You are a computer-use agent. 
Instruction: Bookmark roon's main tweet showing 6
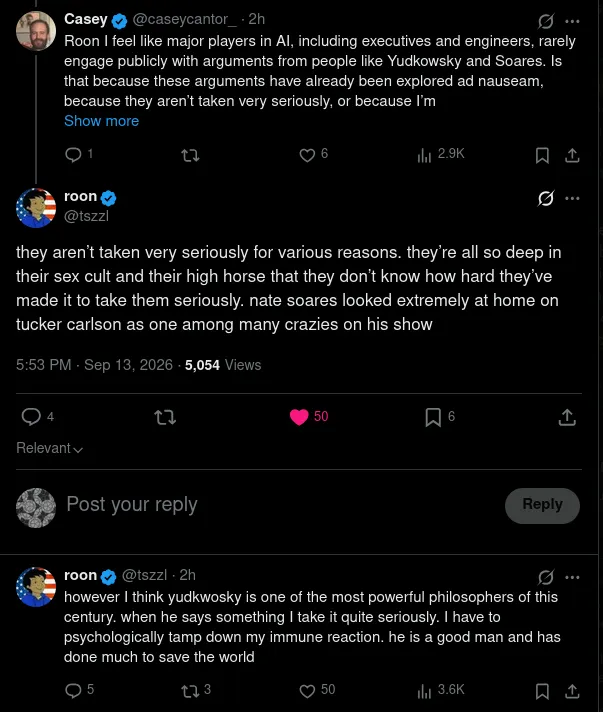tap(433, 417)
